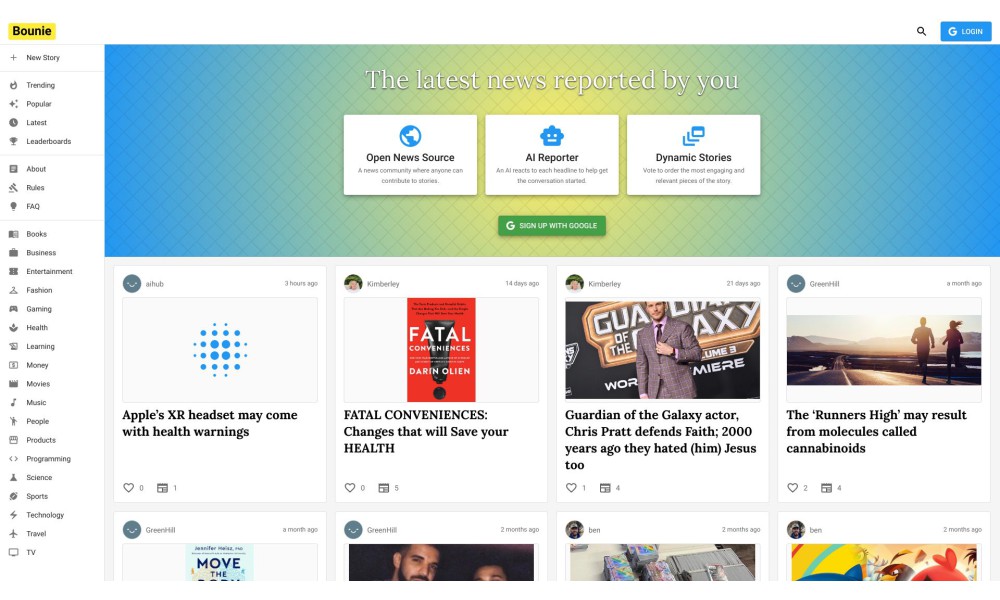Open Apple's XR headset story thumbnail
1000x600 pixels.
220,349
